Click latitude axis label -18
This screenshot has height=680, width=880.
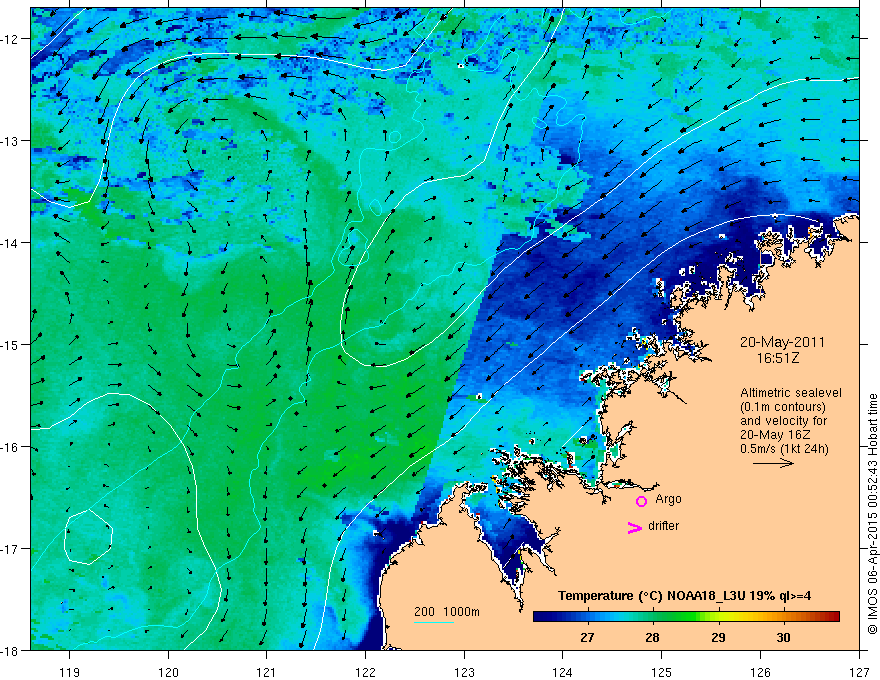(10, 650)
